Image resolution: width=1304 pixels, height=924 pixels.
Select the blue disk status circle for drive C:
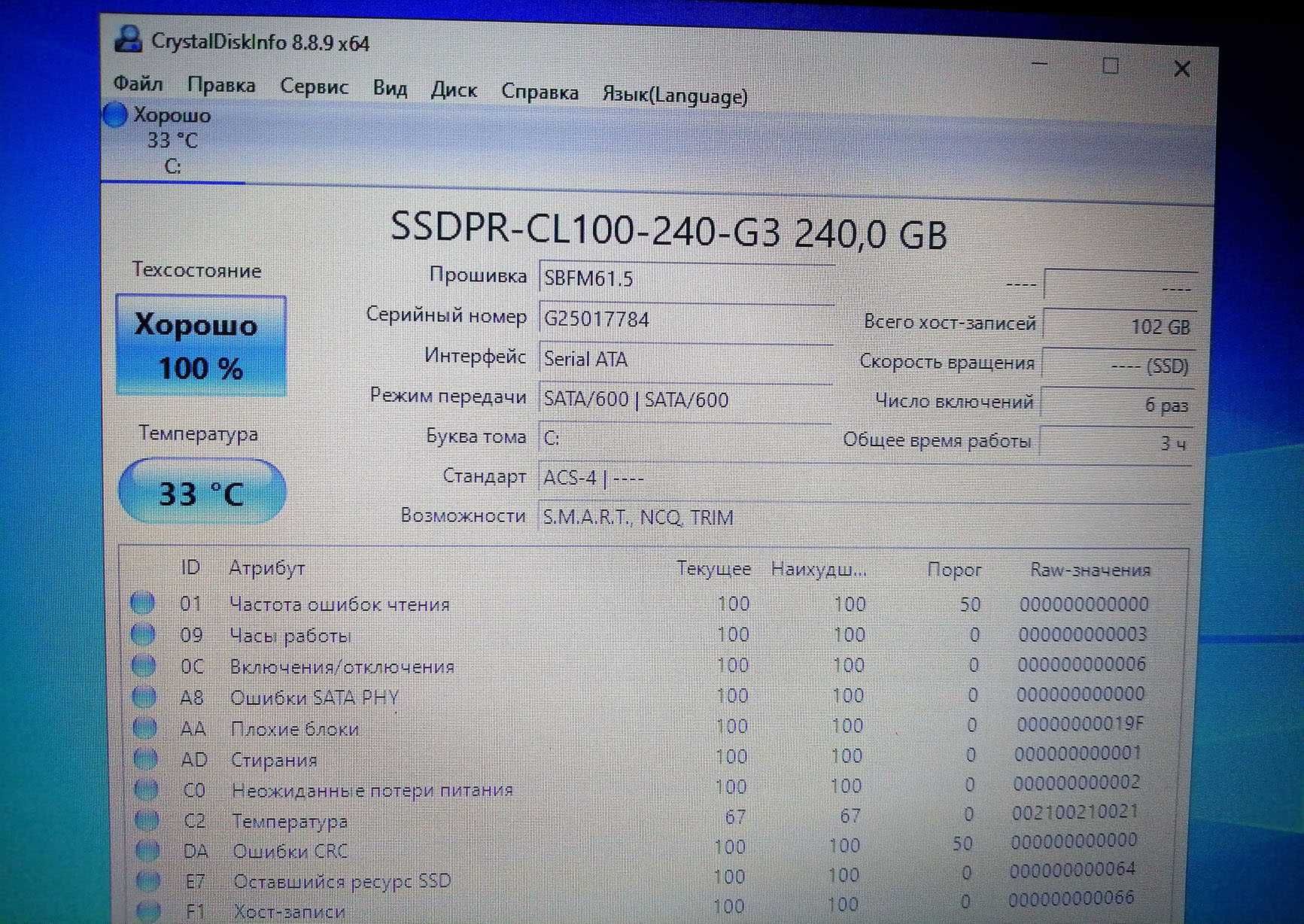coord(115,115)
